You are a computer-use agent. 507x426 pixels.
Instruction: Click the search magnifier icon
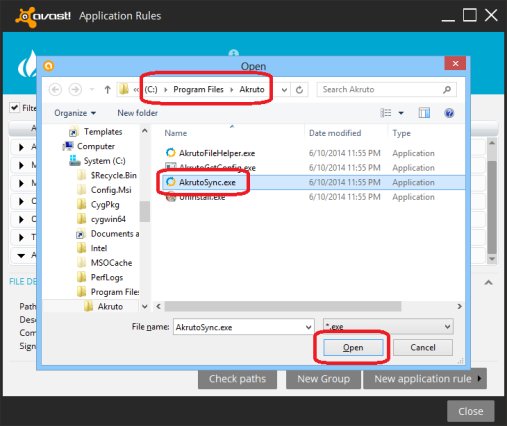tap(447, 89)
